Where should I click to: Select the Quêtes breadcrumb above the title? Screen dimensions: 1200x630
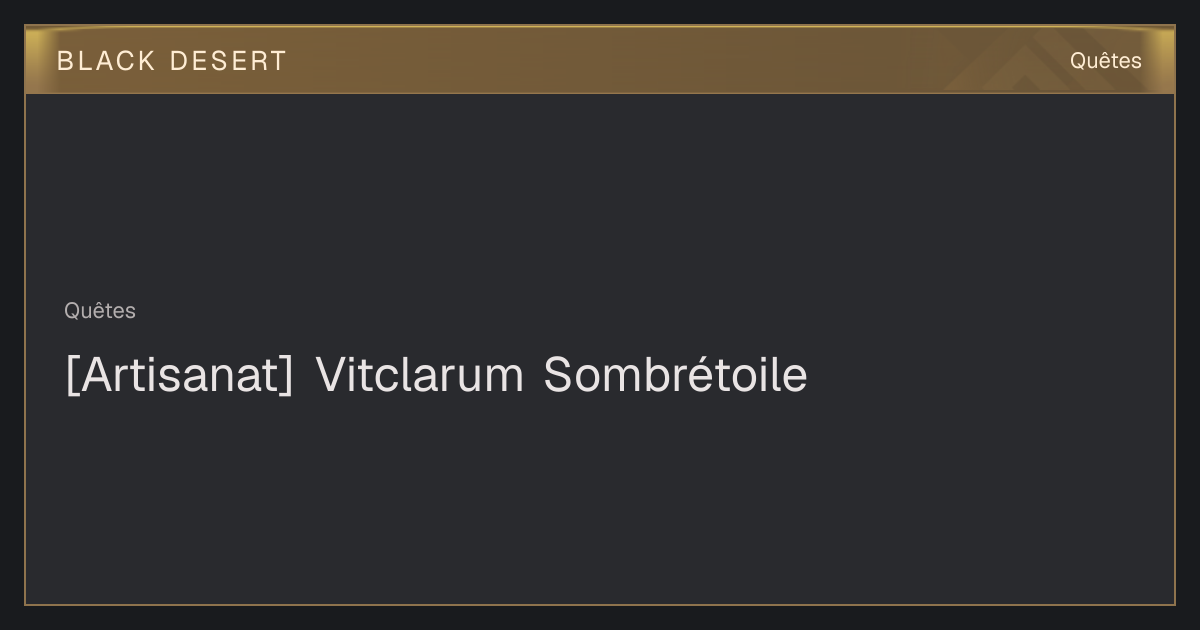tap(100, 311)
